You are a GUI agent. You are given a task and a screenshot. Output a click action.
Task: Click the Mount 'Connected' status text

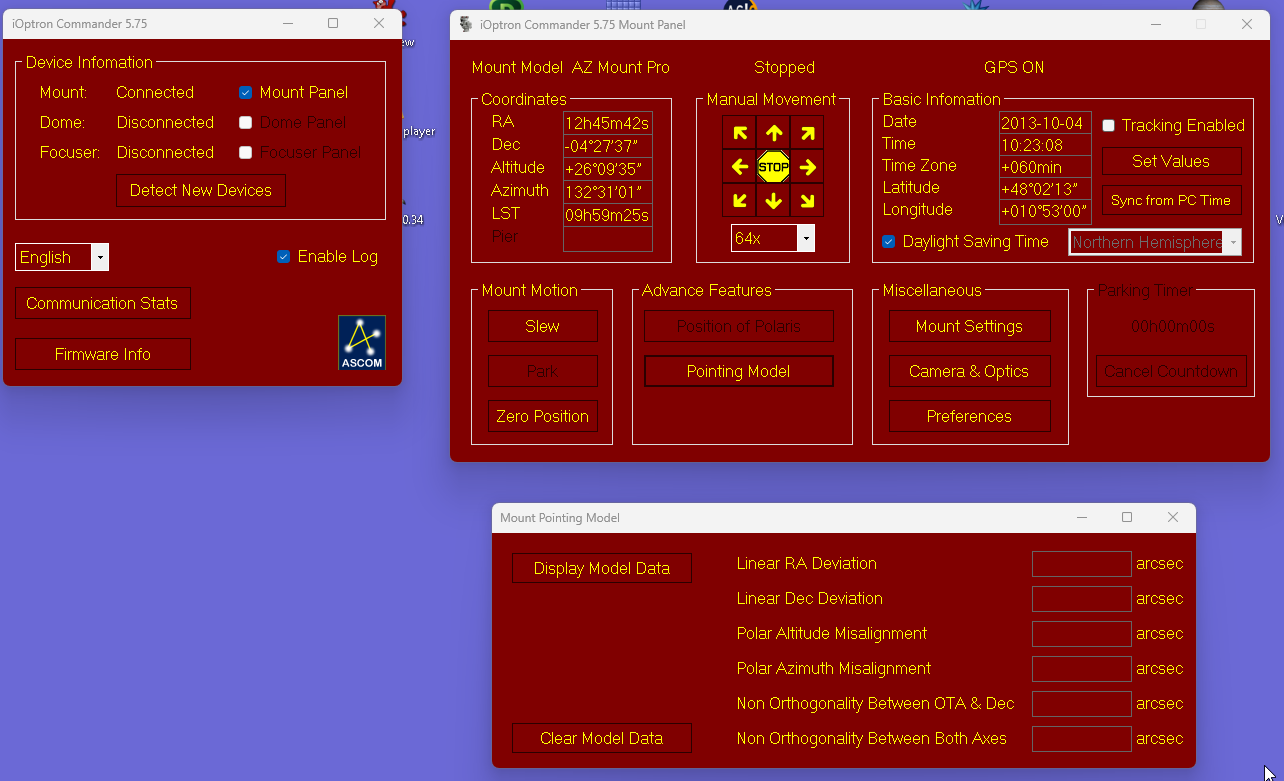[x=155, y=92]
